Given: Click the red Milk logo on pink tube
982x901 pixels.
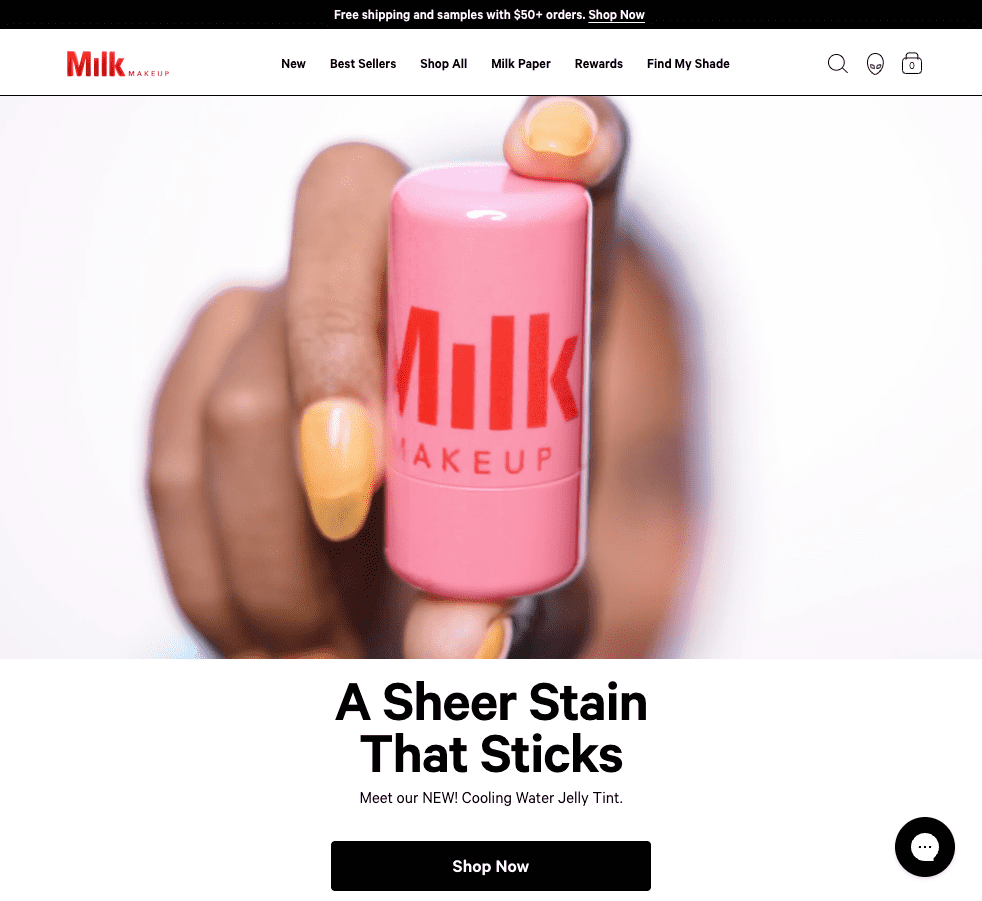Looking at the screenshot, I should (487, 368).
